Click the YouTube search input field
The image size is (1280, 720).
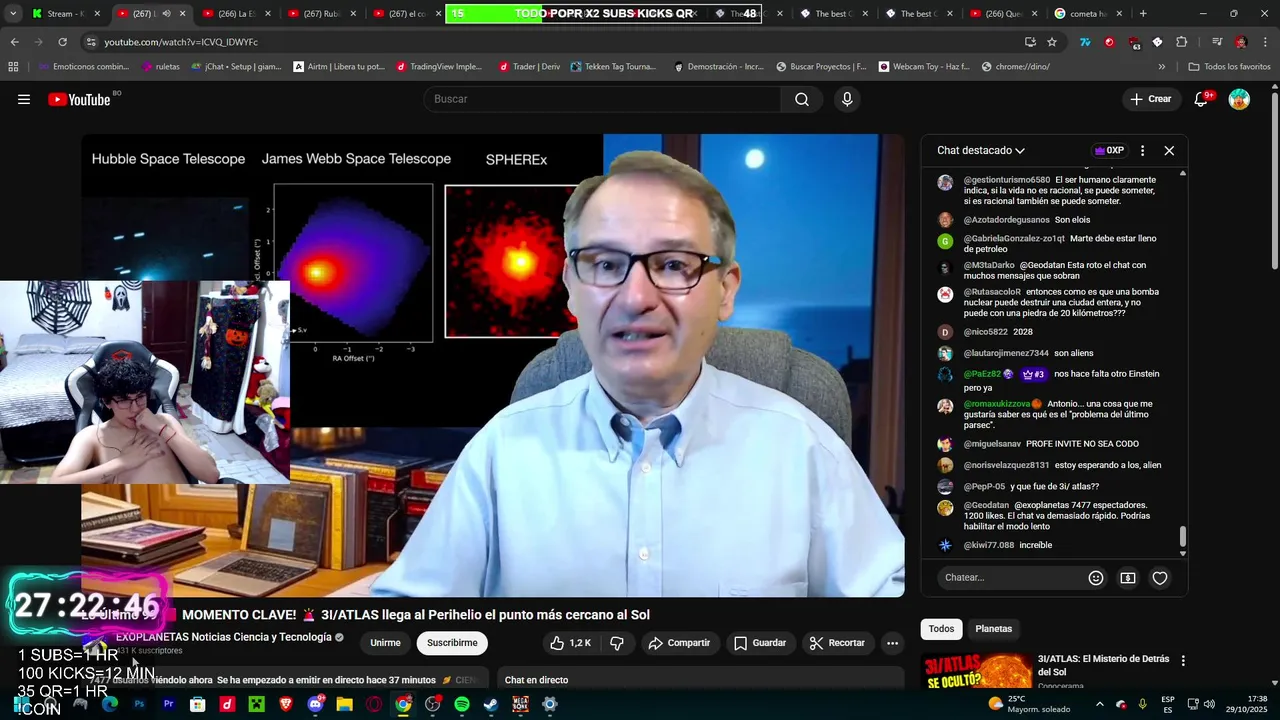coord(603,99)
